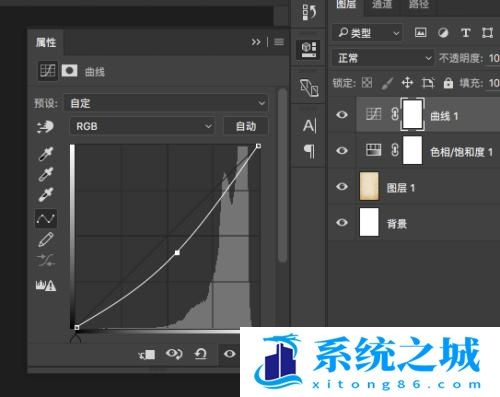
Task: Pick the gray point eyedropper
Action: click(46, 174)
